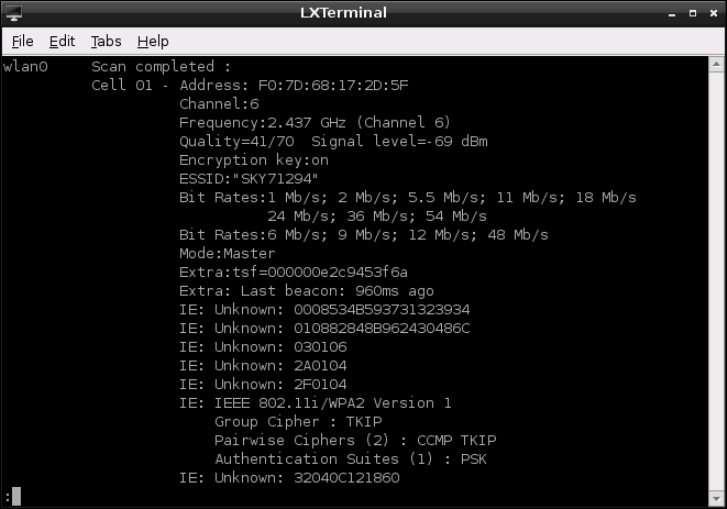The image size is (727, 509).
Task: Open the Edit menu
Action: click(x=62, y=41)
